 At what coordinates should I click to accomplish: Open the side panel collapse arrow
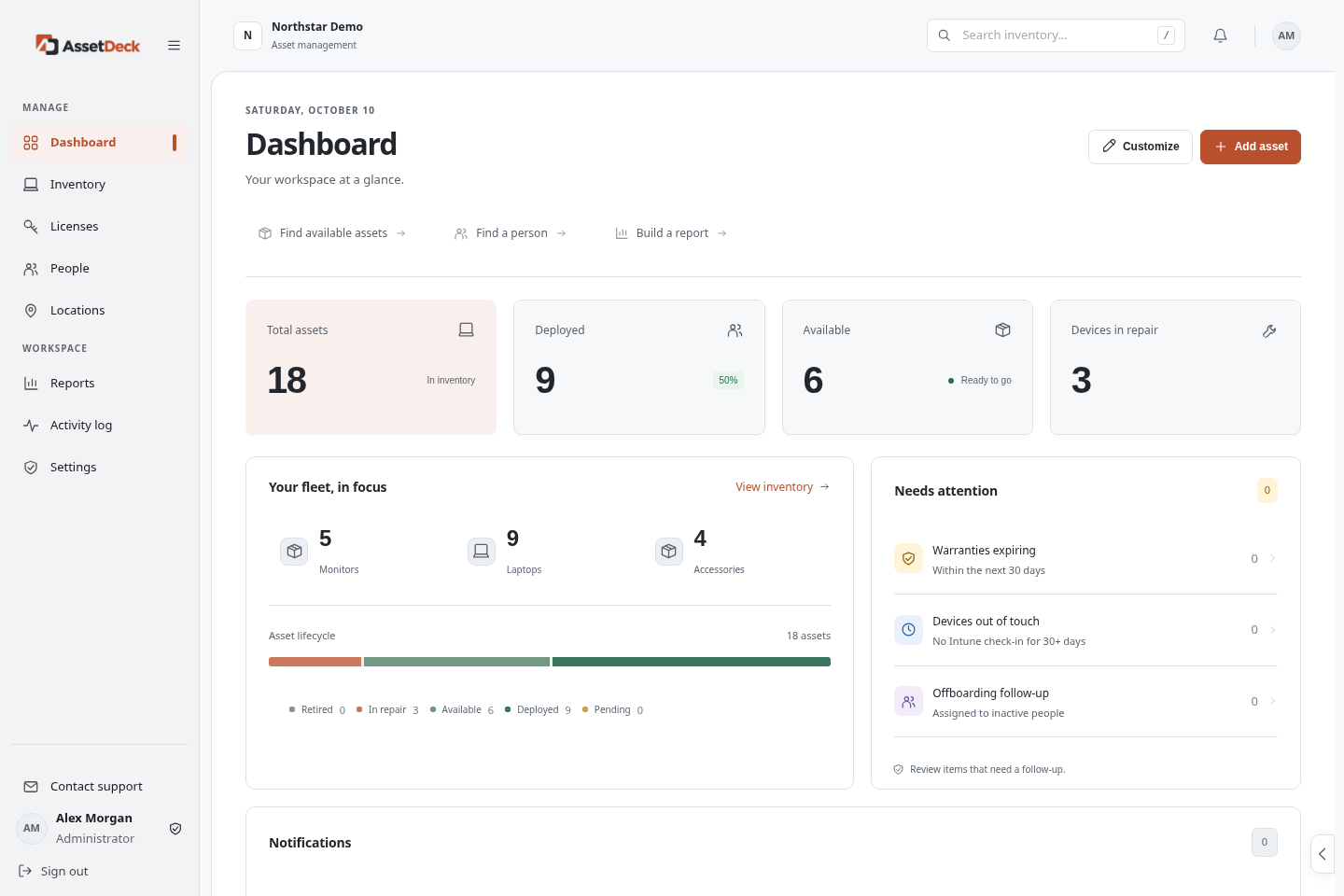click(1323, 854)
